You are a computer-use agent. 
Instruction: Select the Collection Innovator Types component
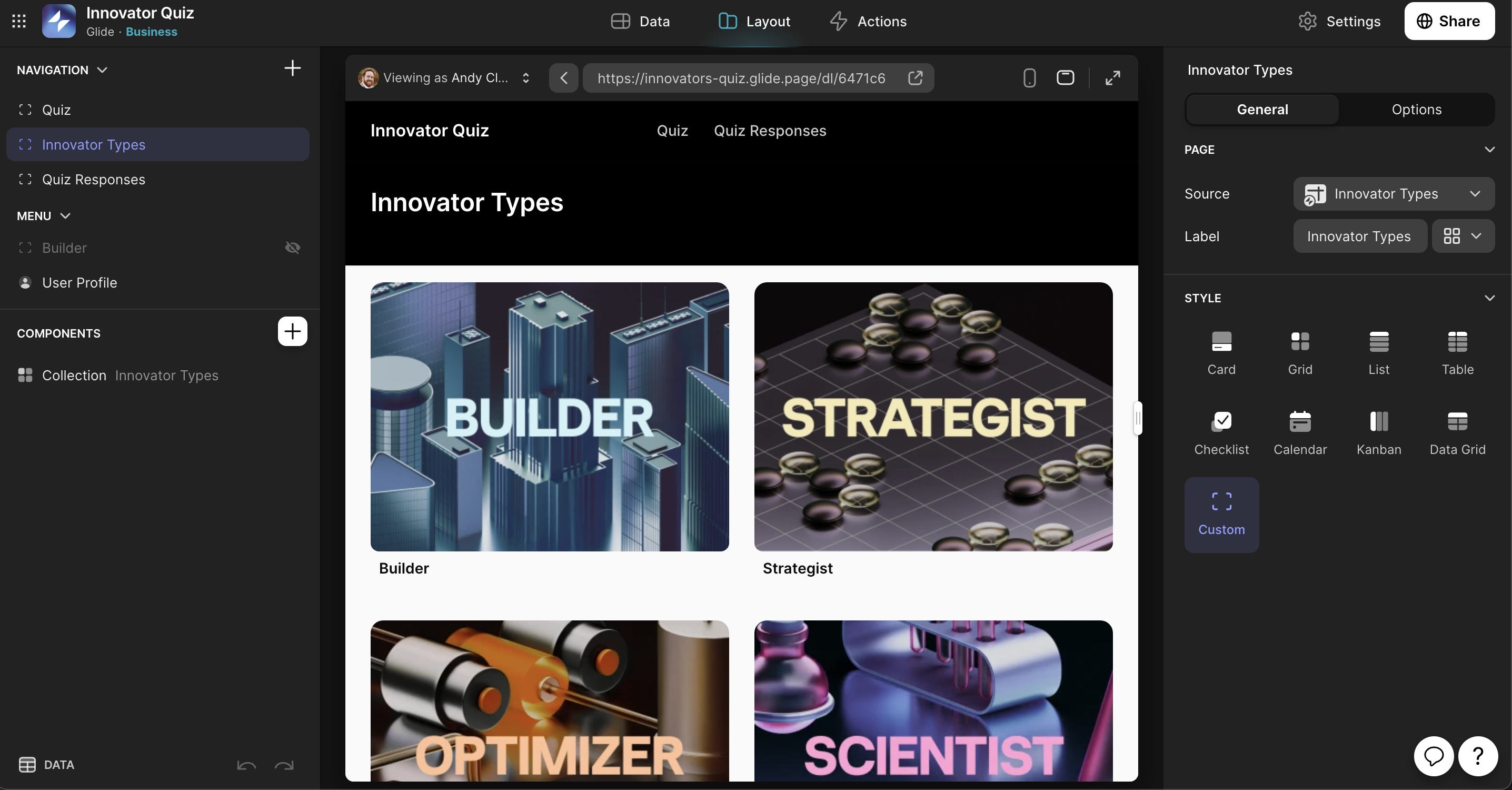158,376
